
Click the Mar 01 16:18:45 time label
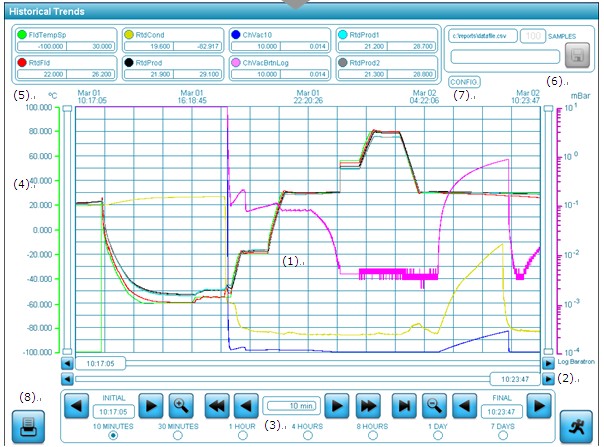point(192,97)
